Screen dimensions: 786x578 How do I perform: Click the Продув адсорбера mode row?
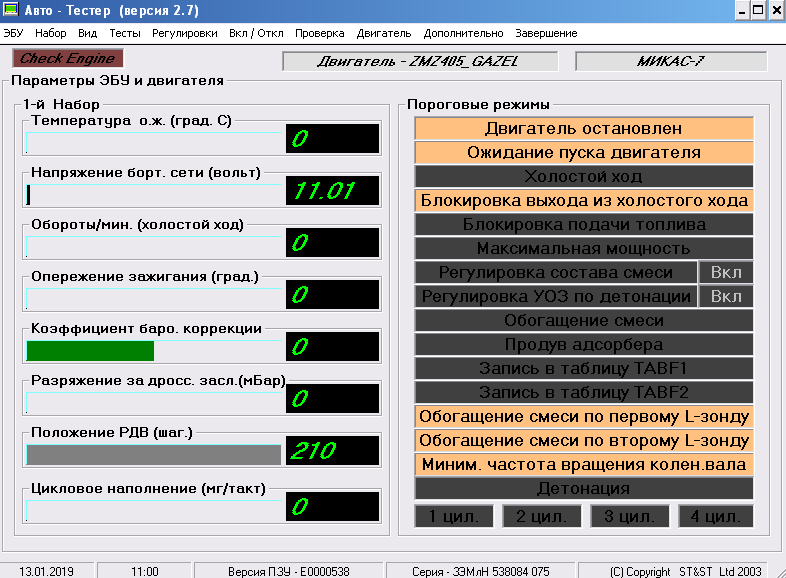tap(583, 344)
